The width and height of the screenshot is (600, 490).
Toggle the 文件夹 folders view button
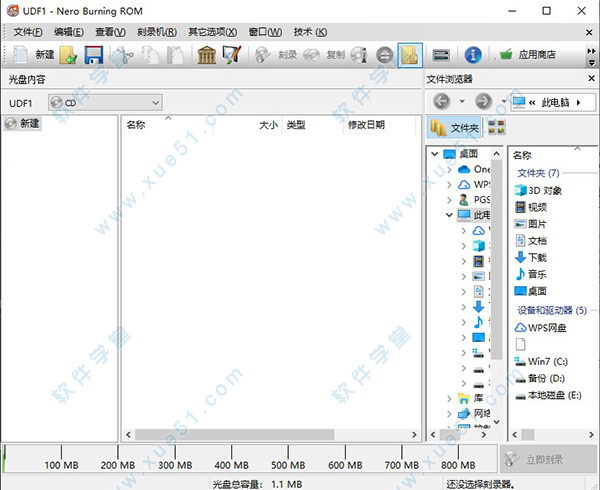[x=455, y=127]
